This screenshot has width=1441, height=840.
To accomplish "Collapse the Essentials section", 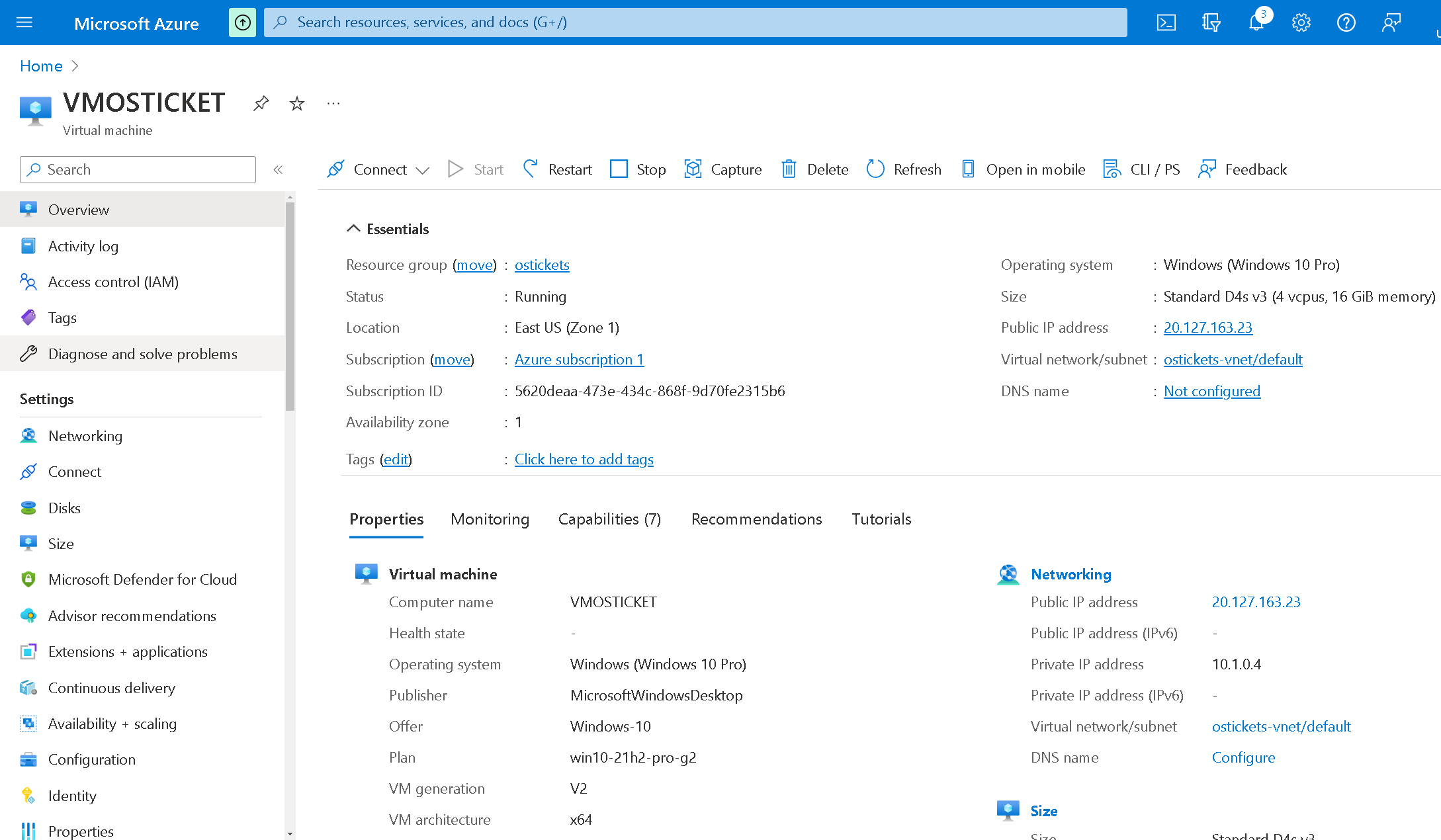I will click(x=353, y=228).
